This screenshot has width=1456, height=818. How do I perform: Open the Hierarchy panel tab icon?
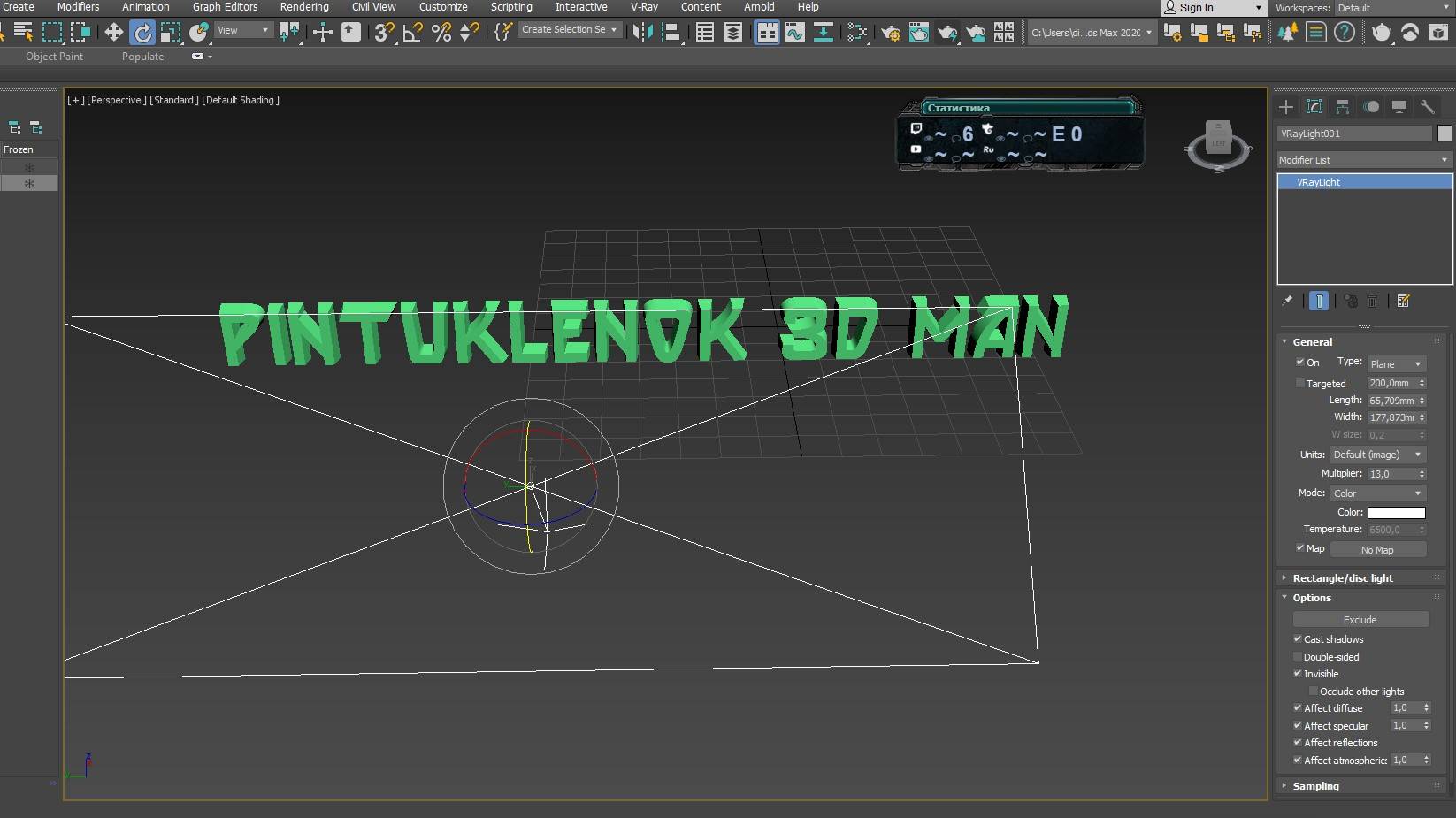pos(1343,107)
